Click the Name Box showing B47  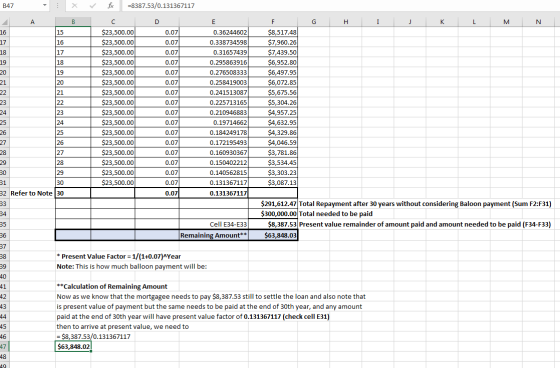click(x=21, y=6)
